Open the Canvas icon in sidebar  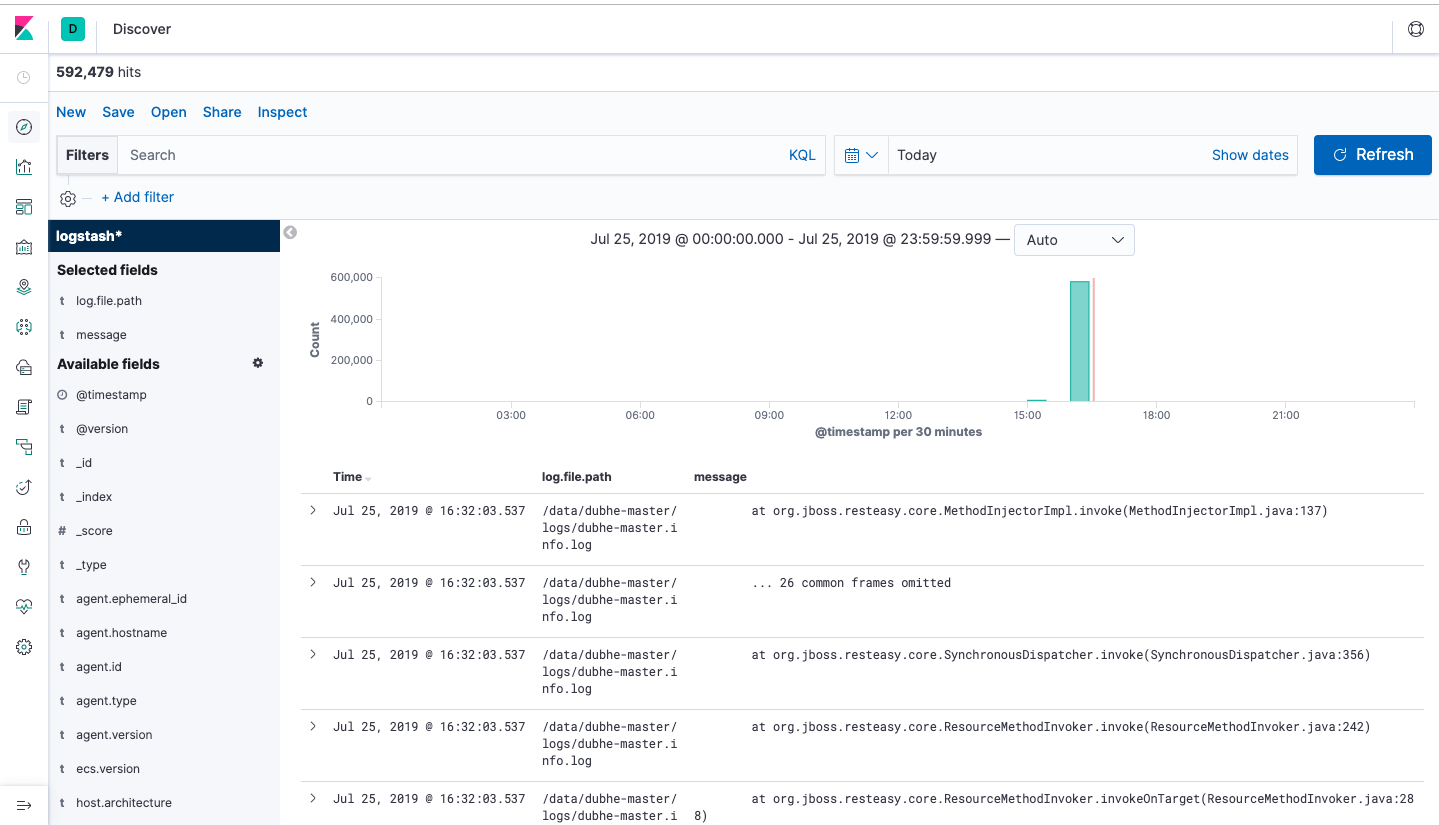point(24,247)
